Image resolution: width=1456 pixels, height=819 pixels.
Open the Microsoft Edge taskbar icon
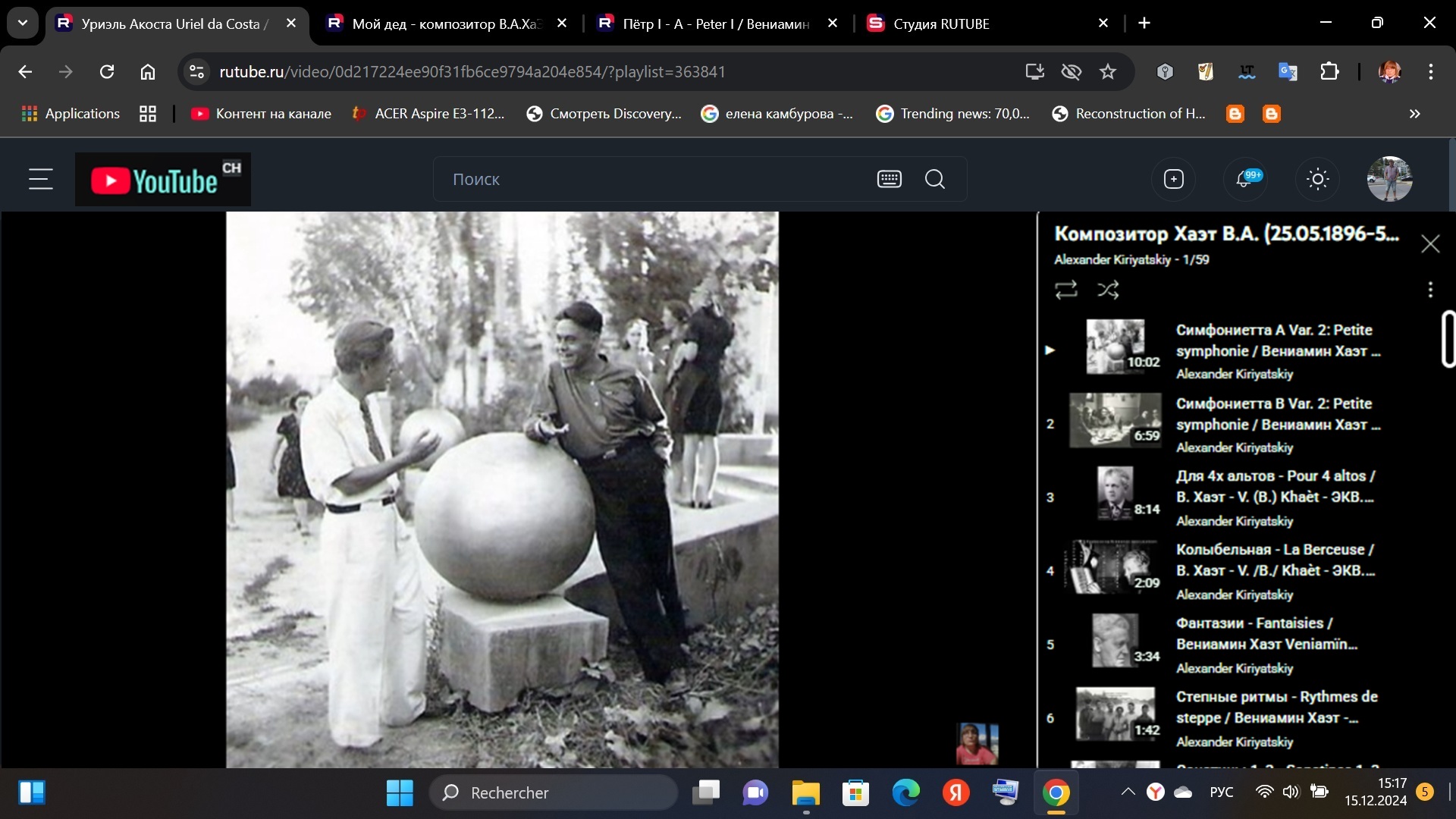[905, 793]
